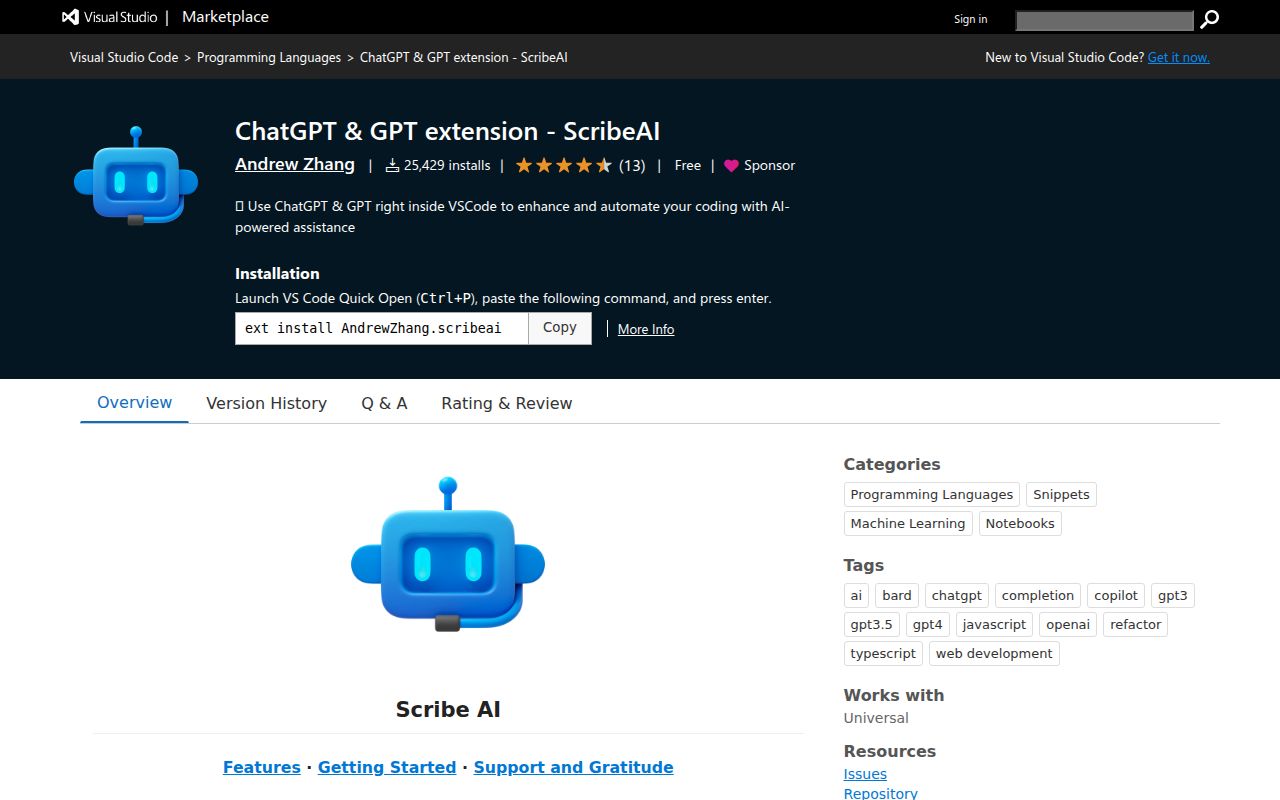Click the search magnifier icon

pos(1209,19)
